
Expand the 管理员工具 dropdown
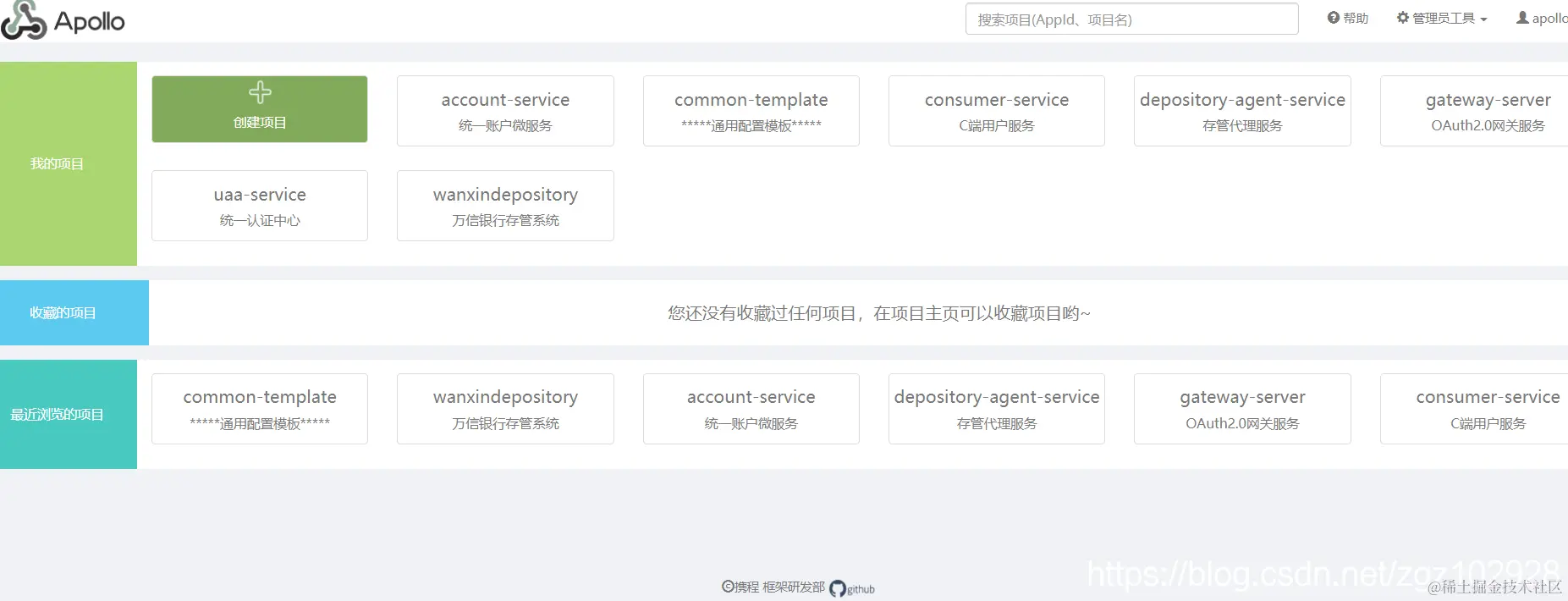[x=1442, y=18]
